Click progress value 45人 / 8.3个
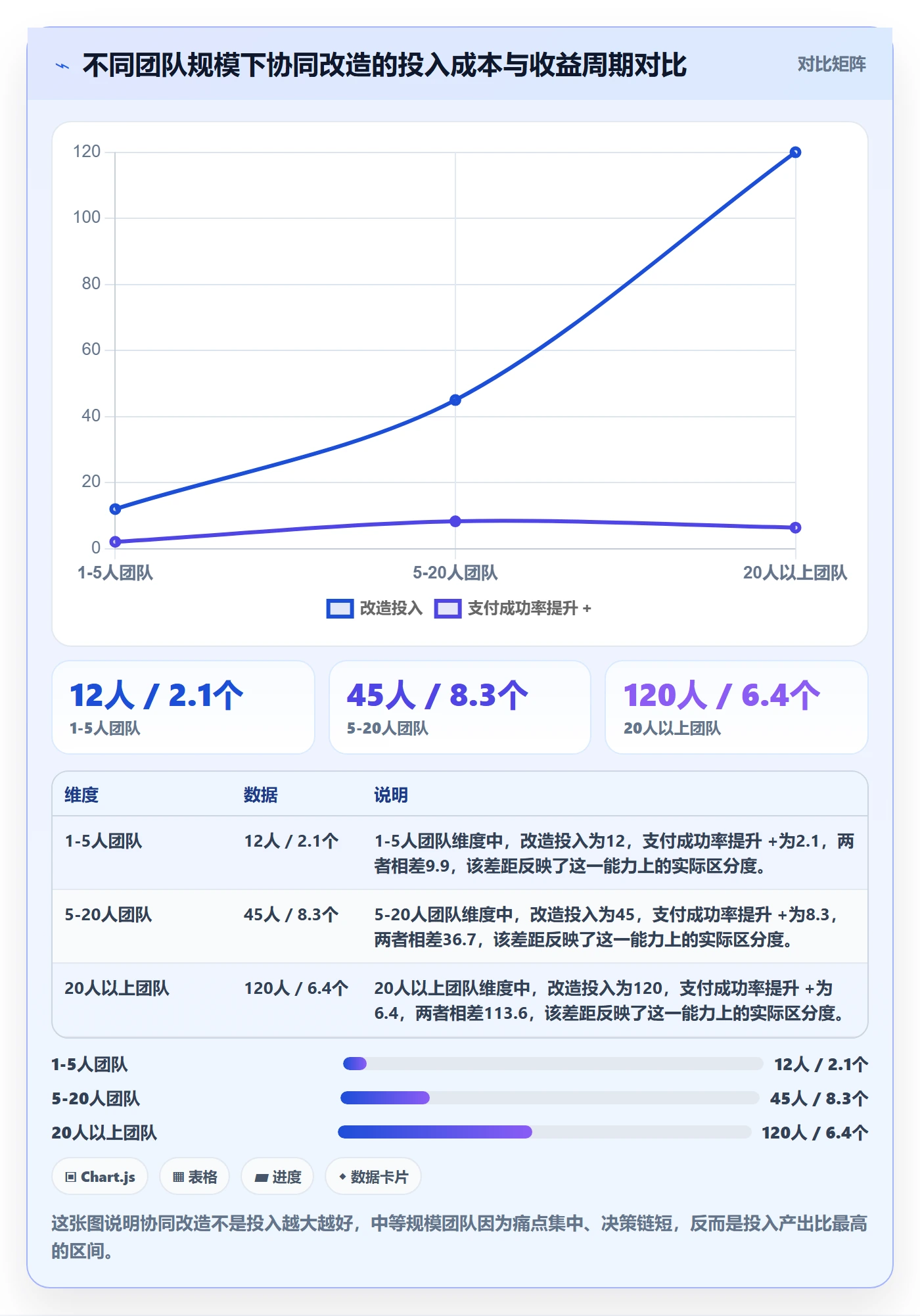Image resolution: width=920 pixels, height=1316 pixels. tap(819, 1098)
